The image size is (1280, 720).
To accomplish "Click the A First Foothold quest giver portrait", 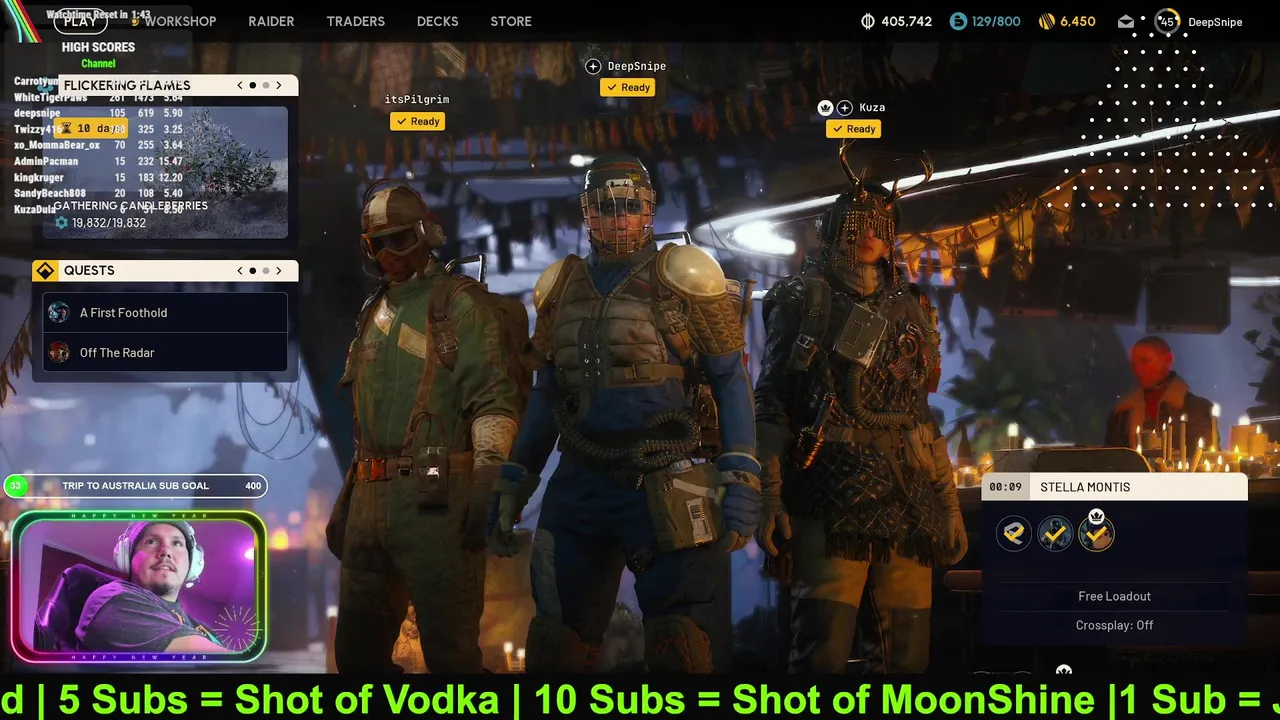I will tap(59, 312).
